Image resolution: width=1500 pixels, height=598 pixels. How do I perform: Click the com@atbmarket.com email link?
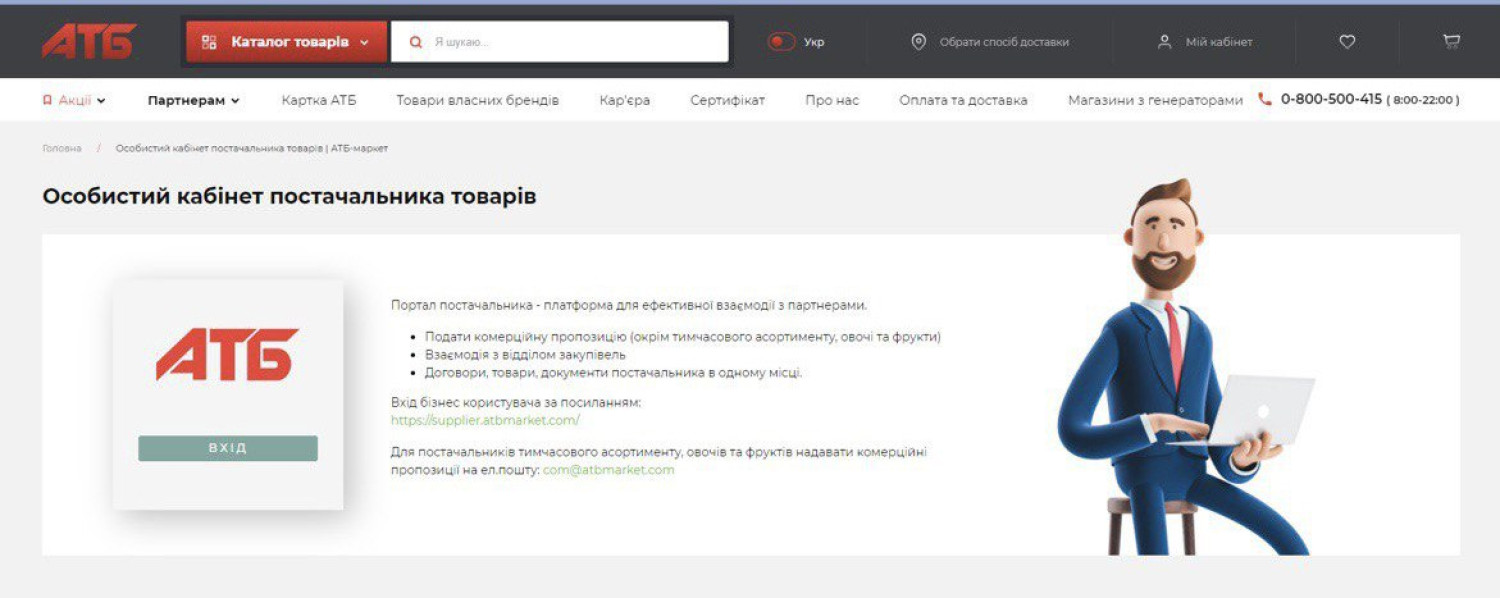pos(608,470)
